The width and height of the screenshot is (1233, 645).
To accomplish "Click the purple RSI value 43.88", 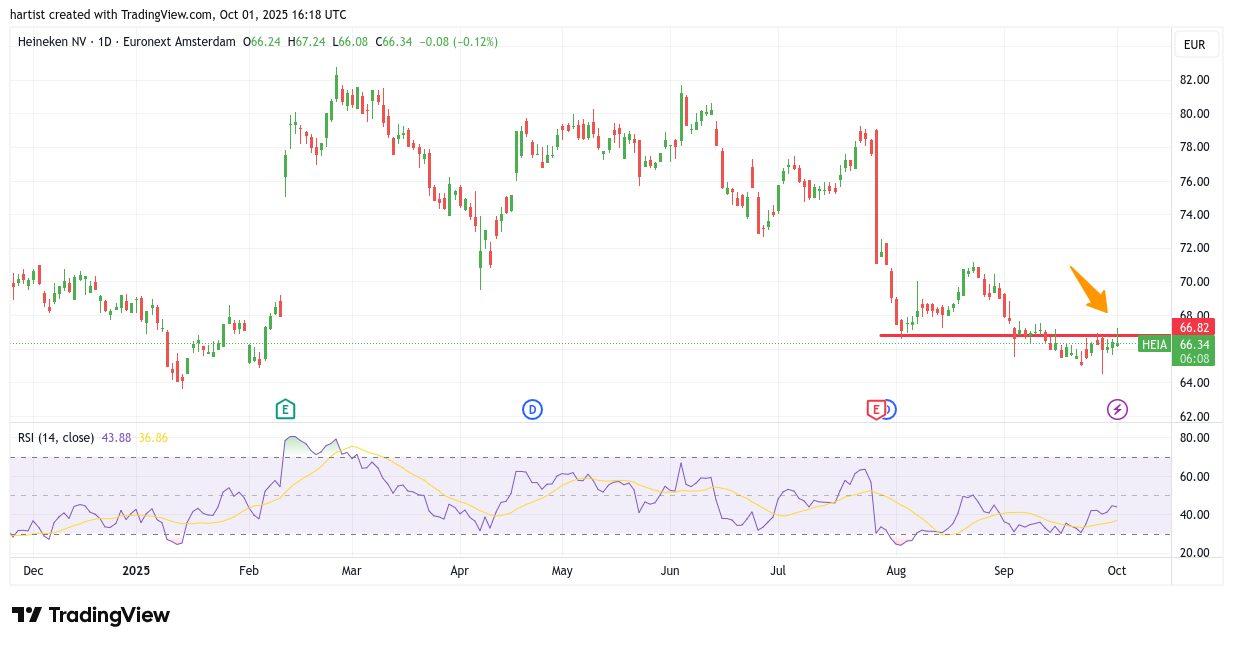I will 117,437.
